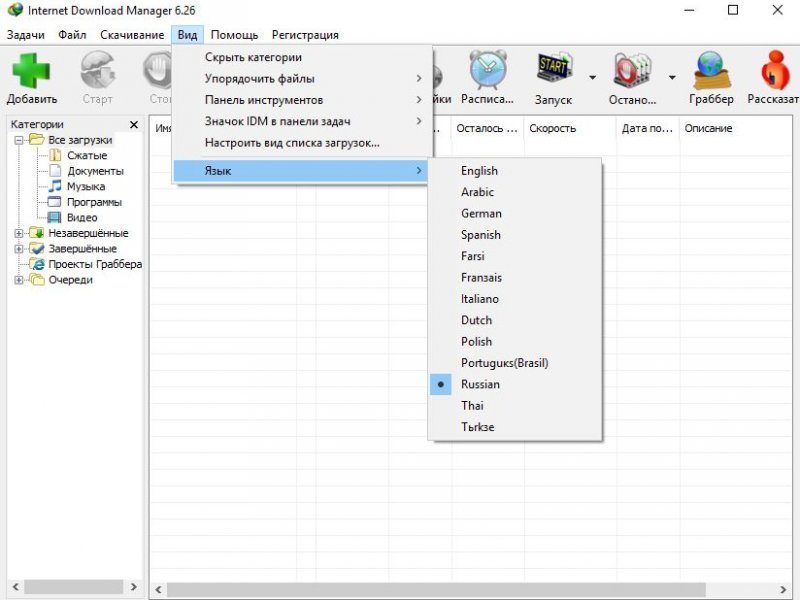Expand the Незавершённые tree node
This screenshot has width=800, height=600.
[19, 233]
